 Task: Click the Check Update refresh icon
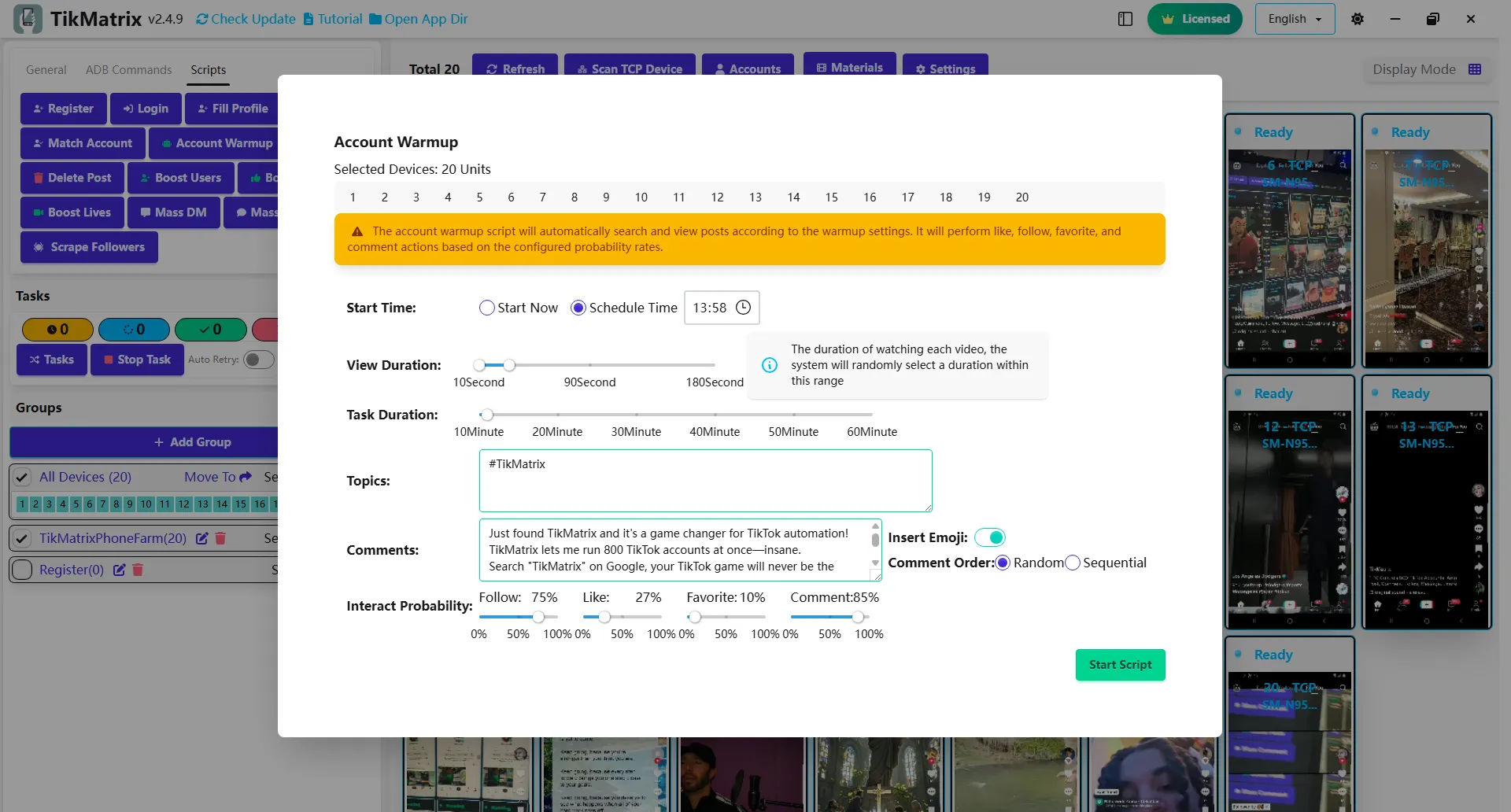(x=200, y=18)
